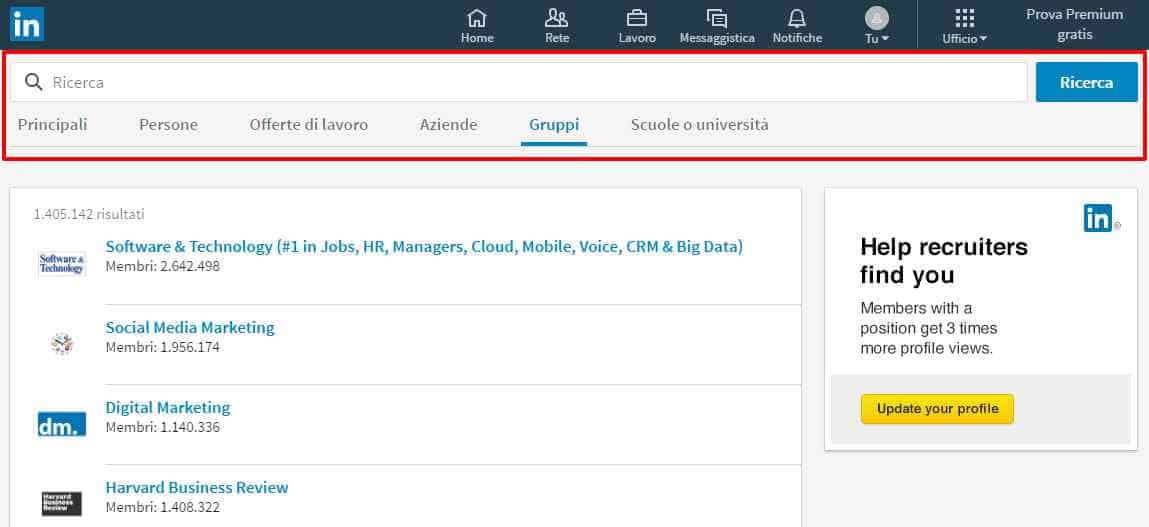Open Messaggistica chat icon
The image size is (1149, 527).
tap(716, 19)
